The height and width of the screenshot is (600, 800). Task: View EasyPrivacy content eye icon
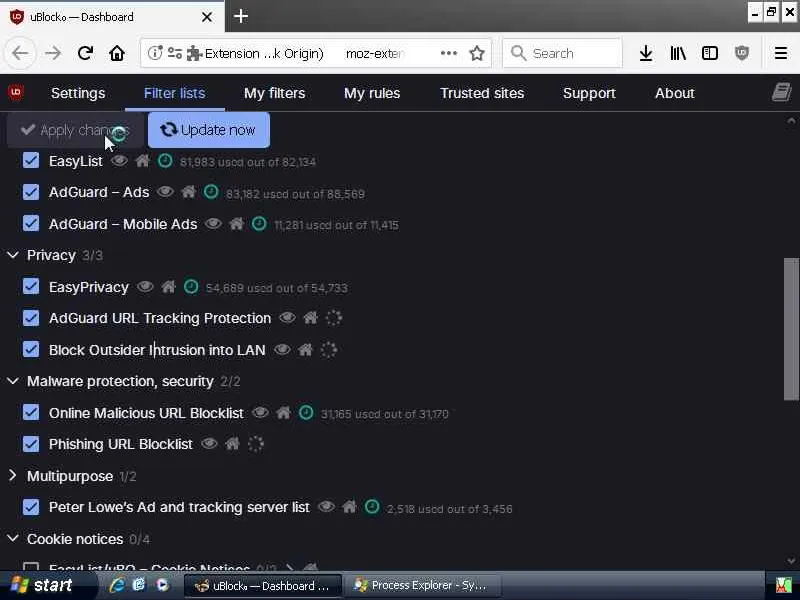click(x=145, y=287)
